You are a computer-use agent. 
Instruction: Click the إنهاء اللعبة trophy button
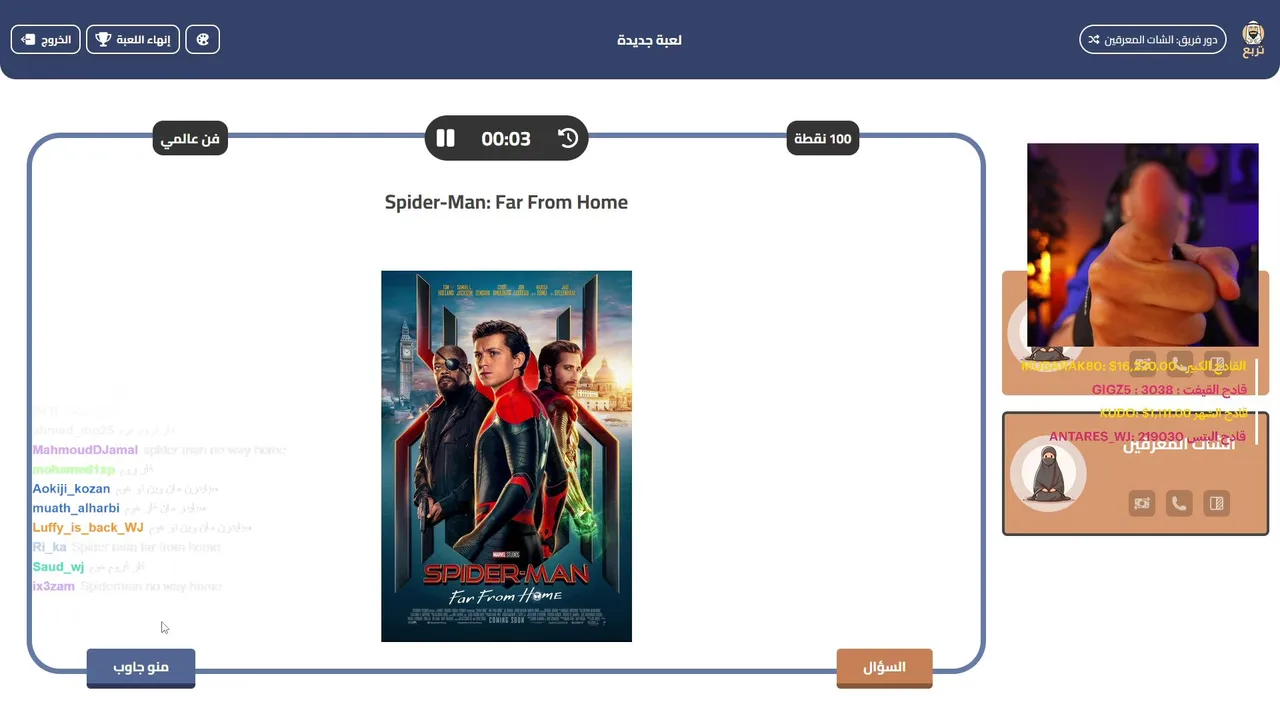(133, 40)
